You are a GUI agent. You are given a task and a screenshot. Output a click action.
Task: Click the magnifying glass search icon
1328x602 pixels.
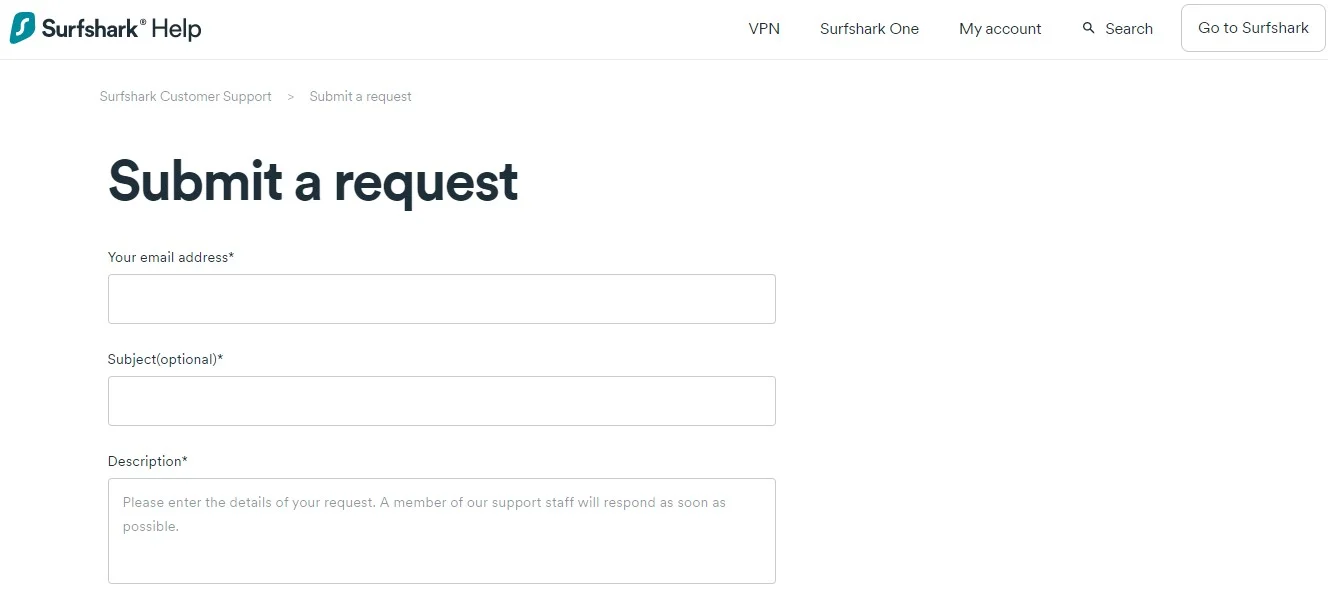tap(1089, 28)
